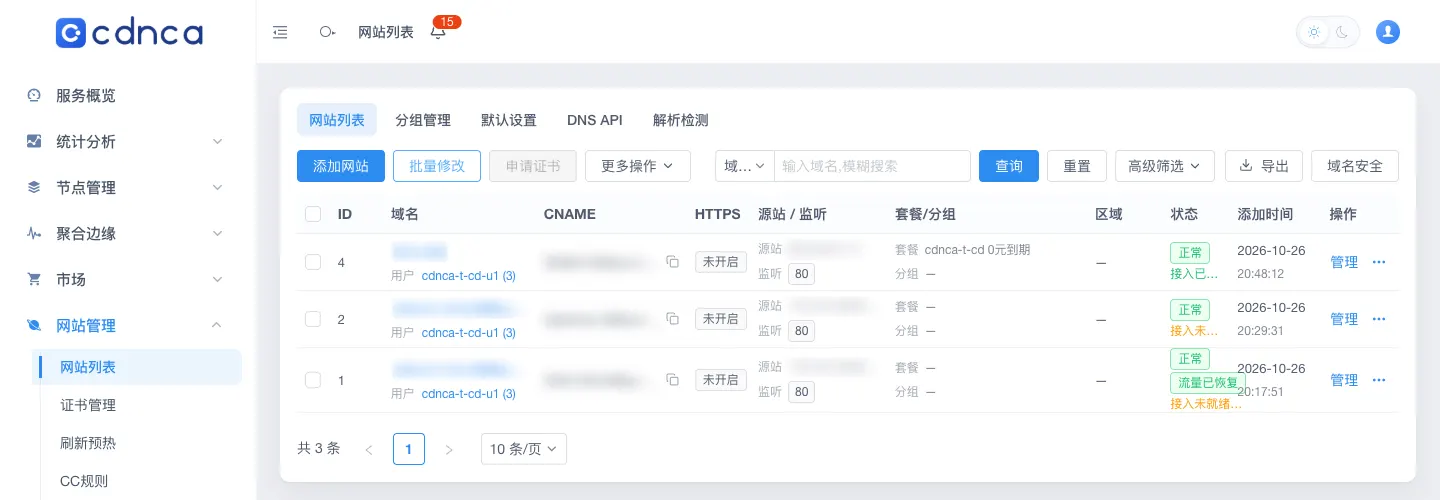Click the 服务概览 dashboard icon

pyautogui.click(x=34, y=96)
